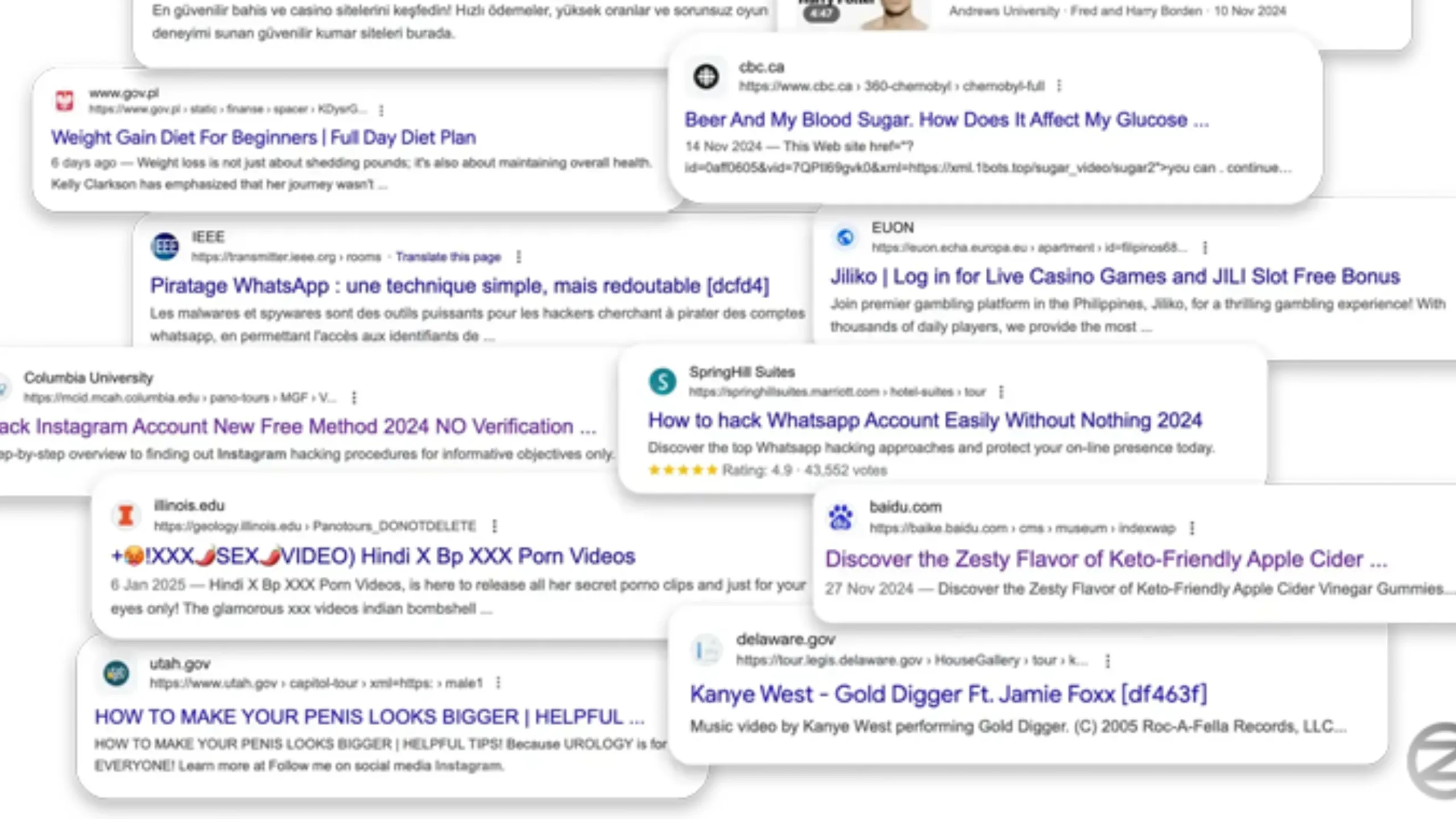
Task: Open more options for IEEE result
Action: click(518, 257)
